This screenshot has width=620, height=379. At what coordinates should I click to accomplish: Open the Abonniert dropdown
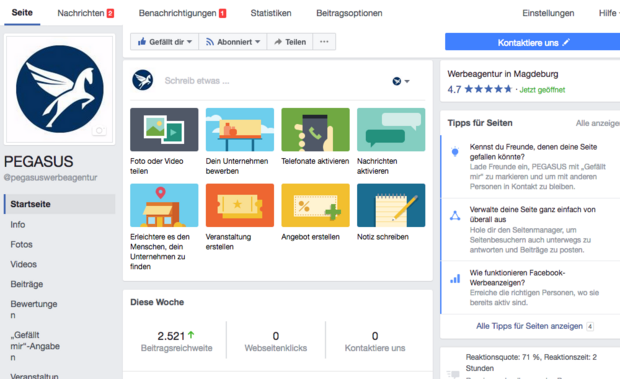click(233, 42)
